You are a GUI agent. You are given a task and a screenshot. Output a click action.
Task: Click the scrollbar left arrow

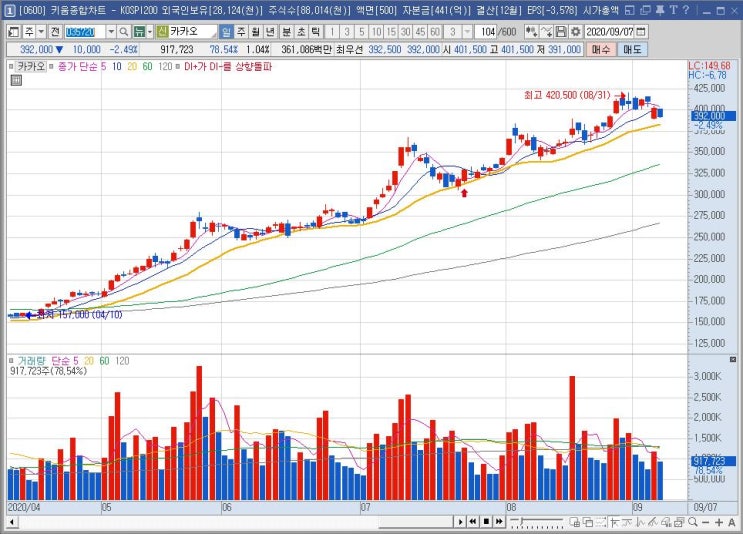(12, 522)
